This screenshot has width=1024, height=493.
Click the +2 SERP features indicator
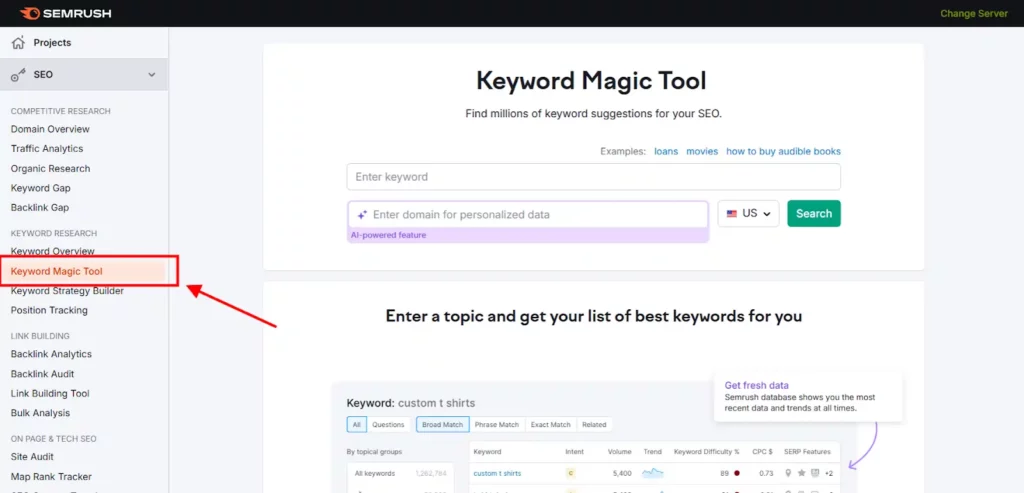[828, 473]
